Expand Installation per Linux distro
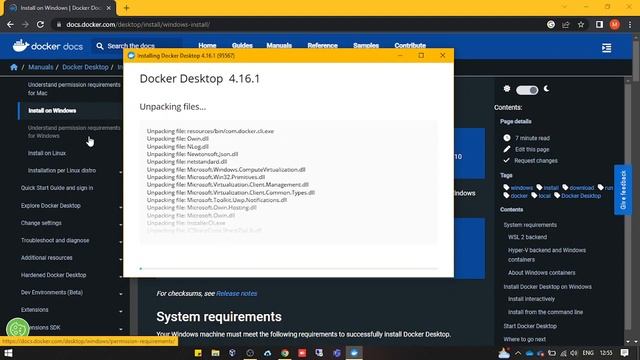 tap(120, 172)
